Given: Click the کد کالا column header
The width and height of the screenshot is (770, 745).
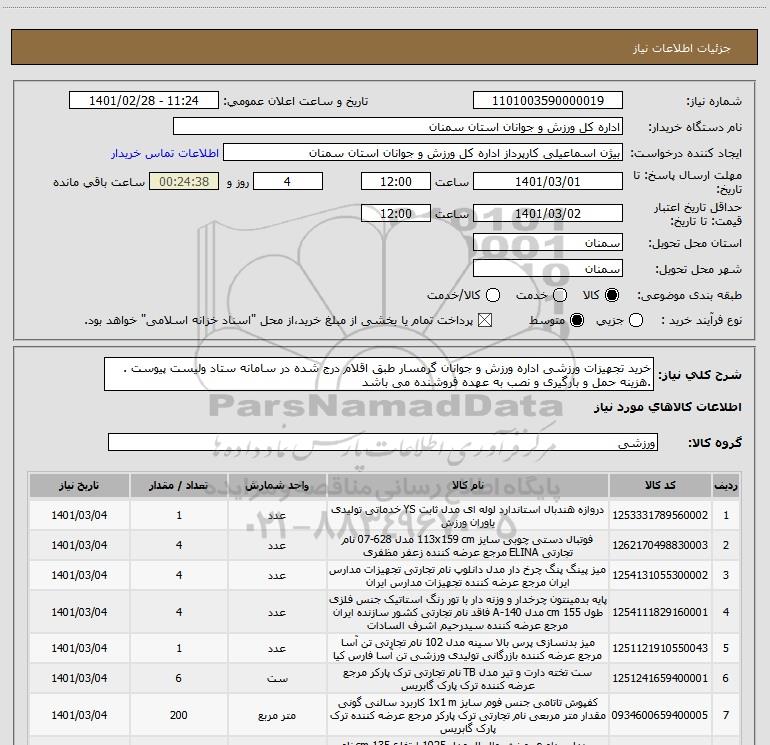Looking at the screenshot, I should (660, 485).
